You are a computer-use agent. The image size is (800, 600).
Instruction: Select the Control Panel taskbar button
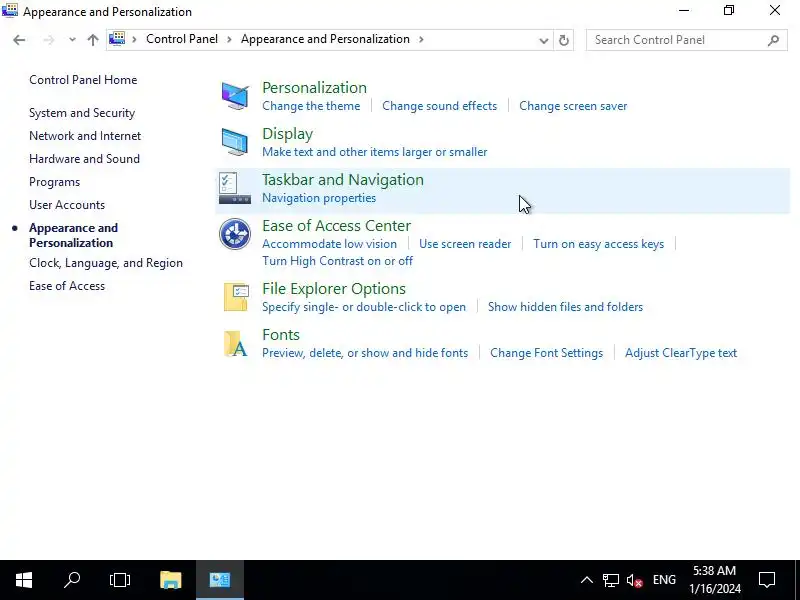click(220, 580)
